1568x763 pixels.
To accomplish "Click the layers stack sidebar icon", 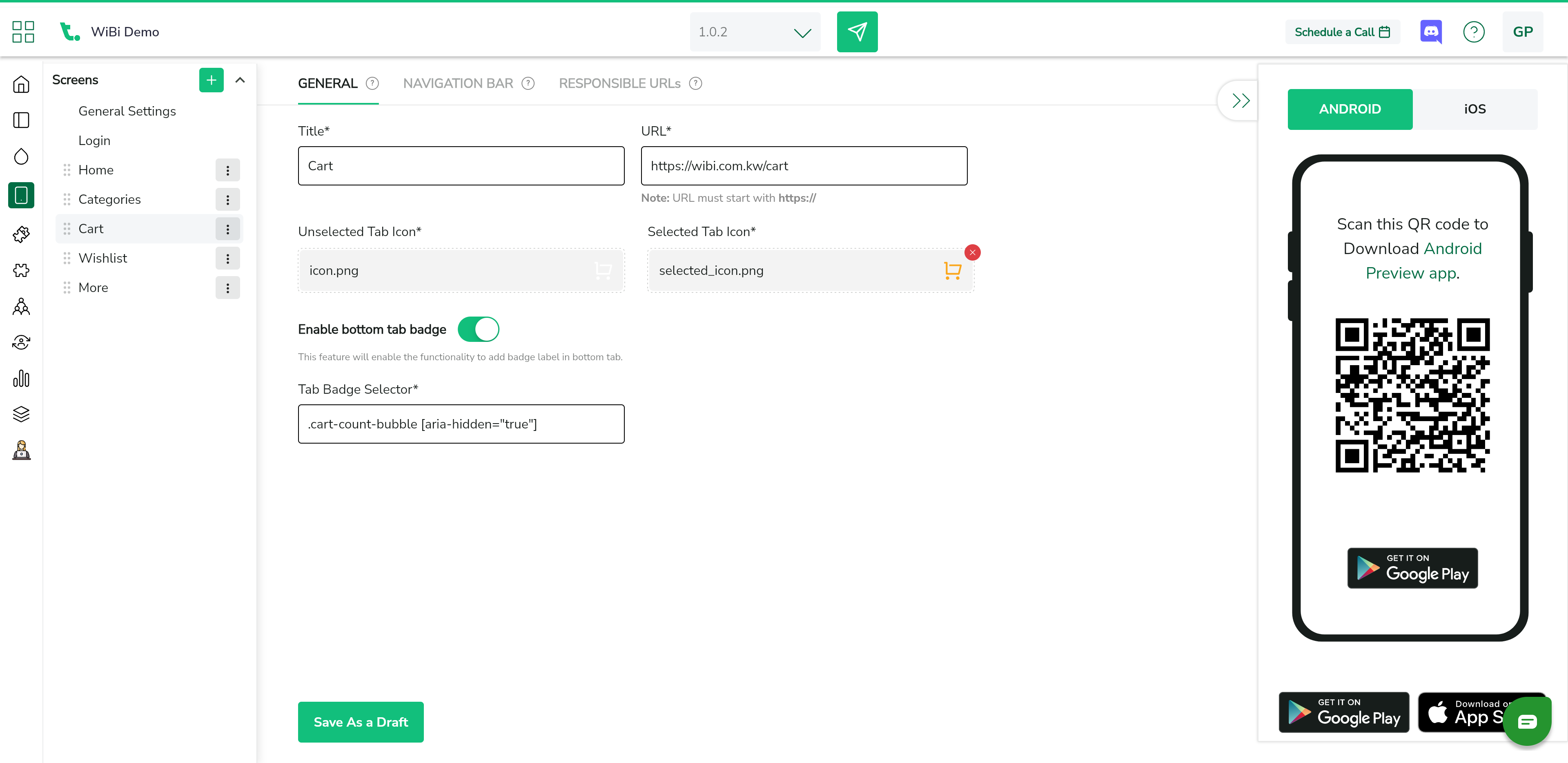I will (x=21, y=414).
